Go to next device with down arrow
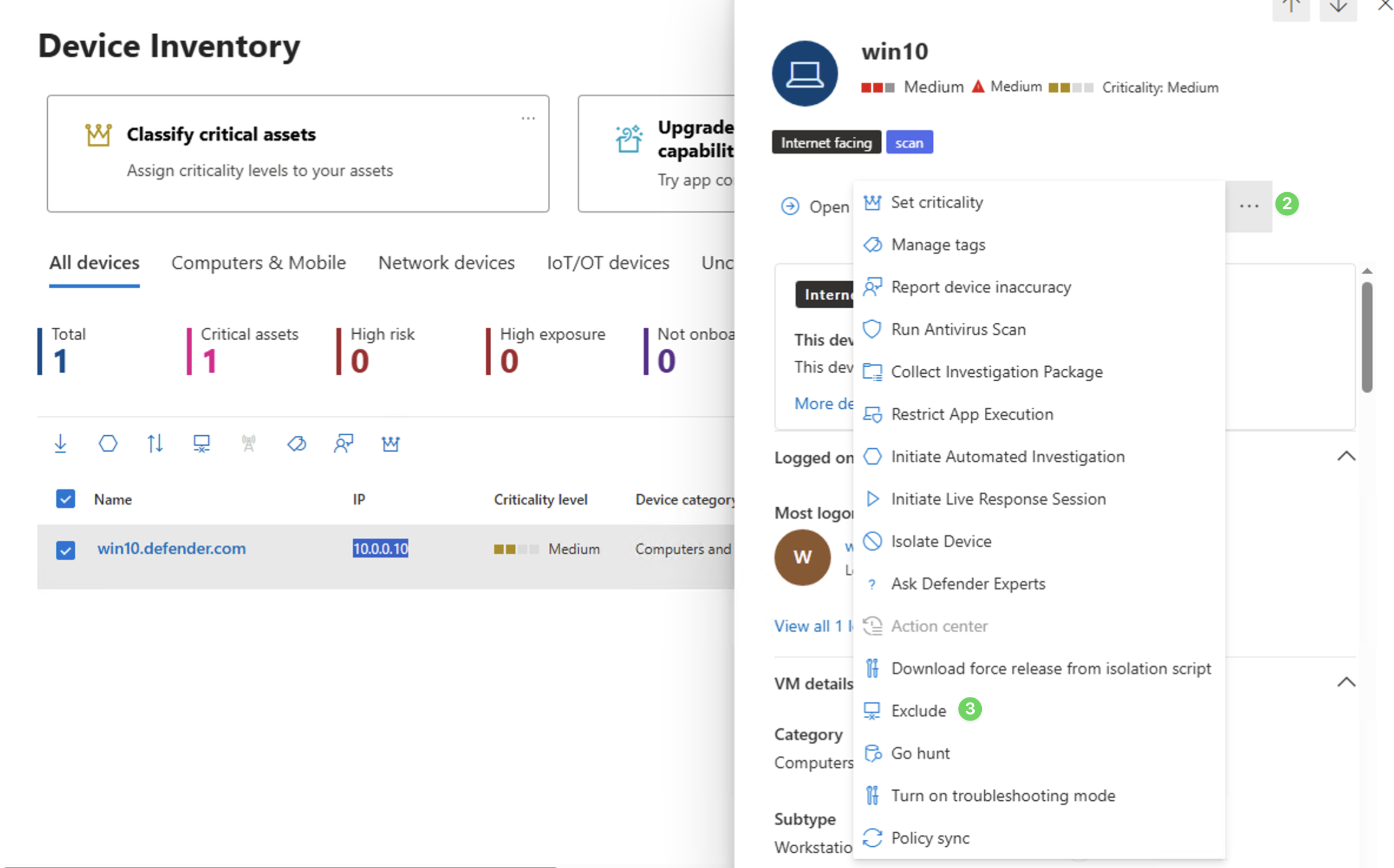 (1338, 8)
